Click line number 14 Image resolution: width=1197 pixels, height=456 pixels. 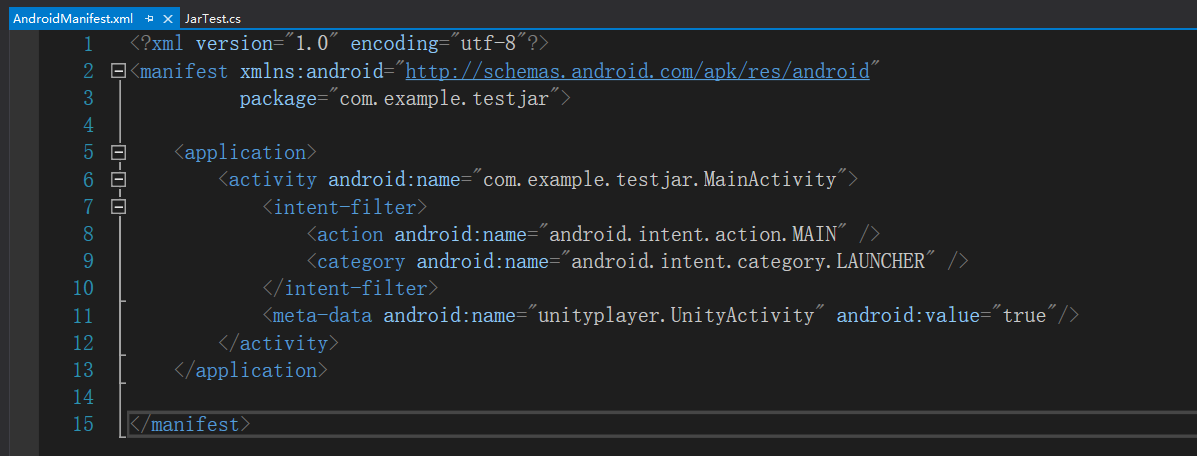pos(84,397)
